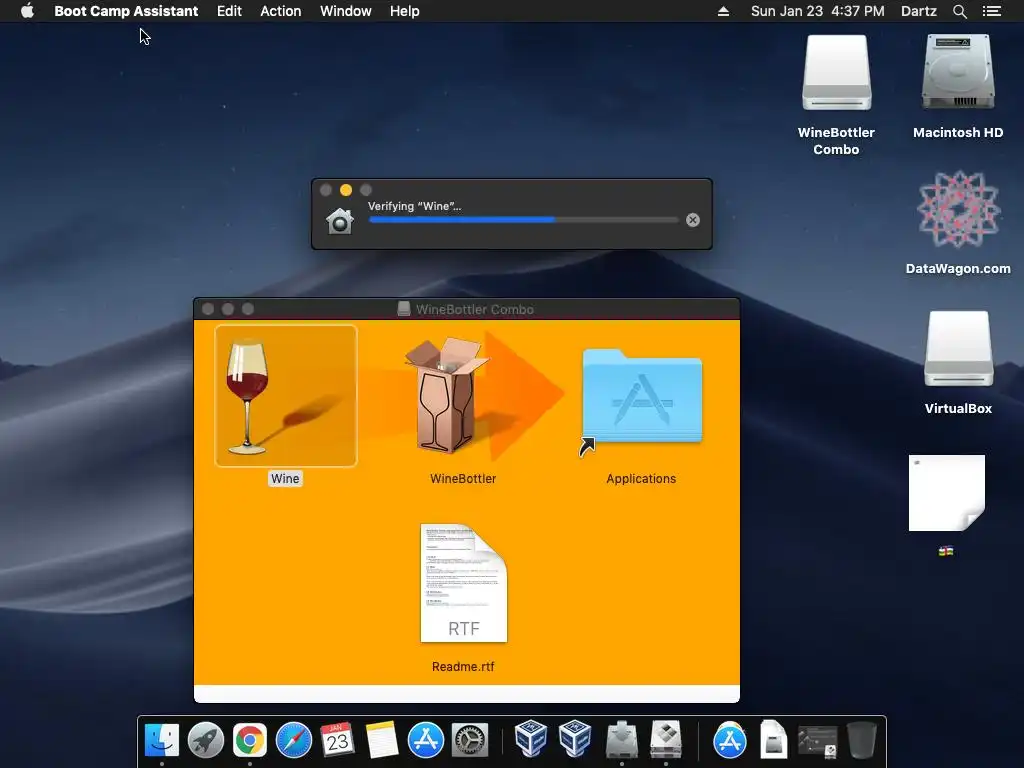
Task: Click the WineBottler name label
Action: pos(463,478)
